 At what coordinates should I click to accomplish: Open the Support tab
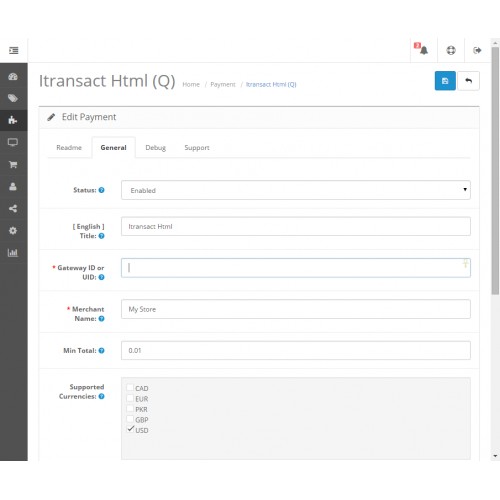(197, 147)
